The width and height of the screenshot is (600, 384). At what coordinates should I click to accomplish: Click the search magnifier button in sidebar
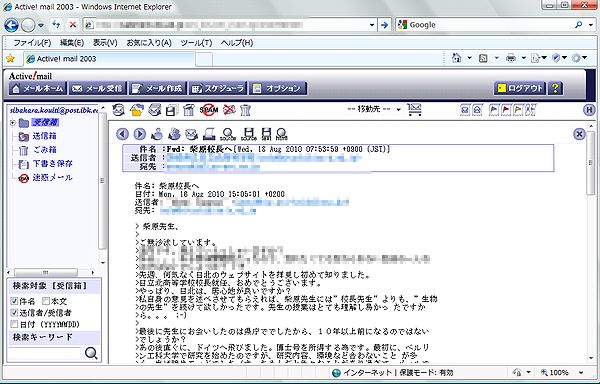(91, 353)
